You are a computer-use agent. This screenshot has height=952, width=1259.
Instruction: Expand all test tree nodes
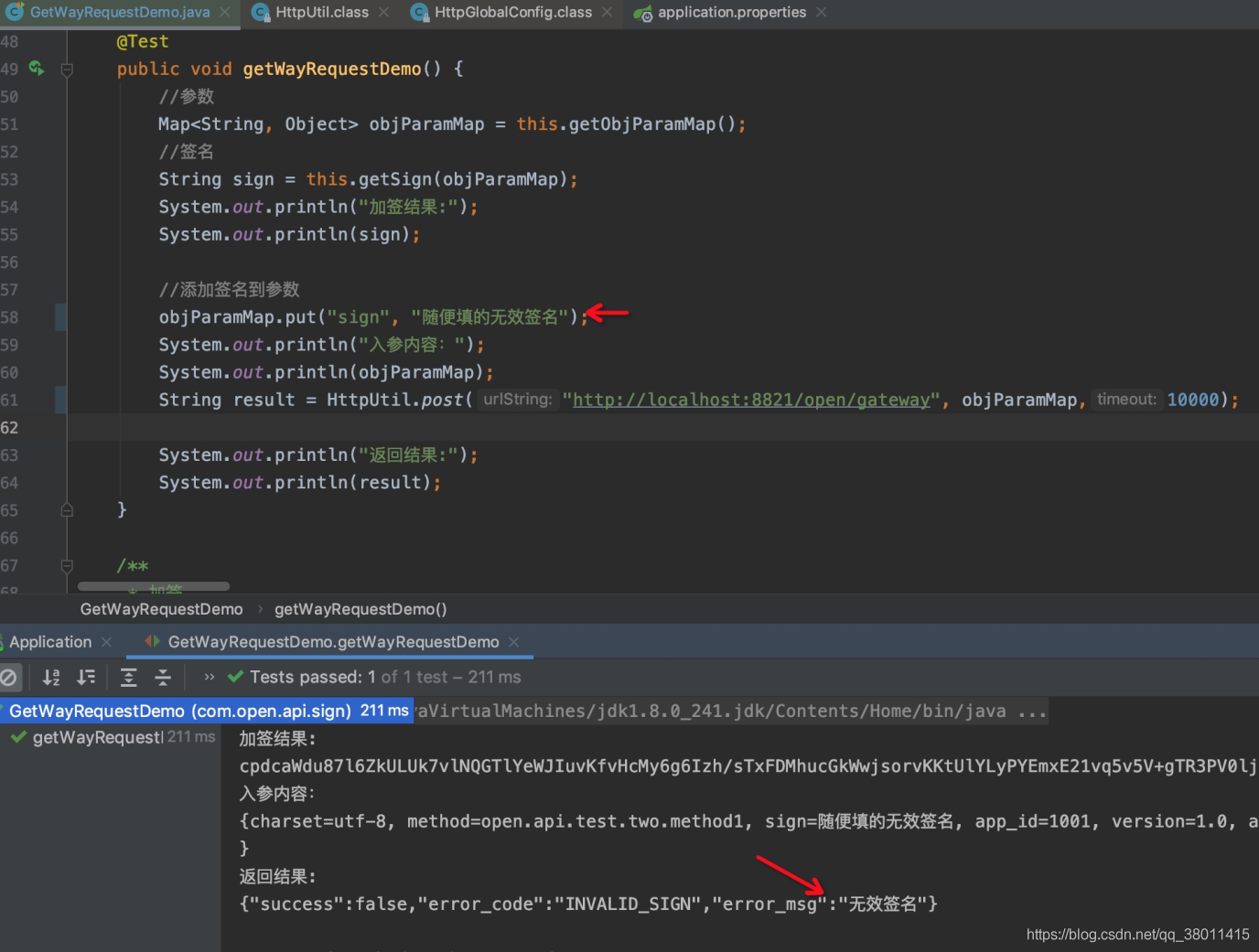129,678
